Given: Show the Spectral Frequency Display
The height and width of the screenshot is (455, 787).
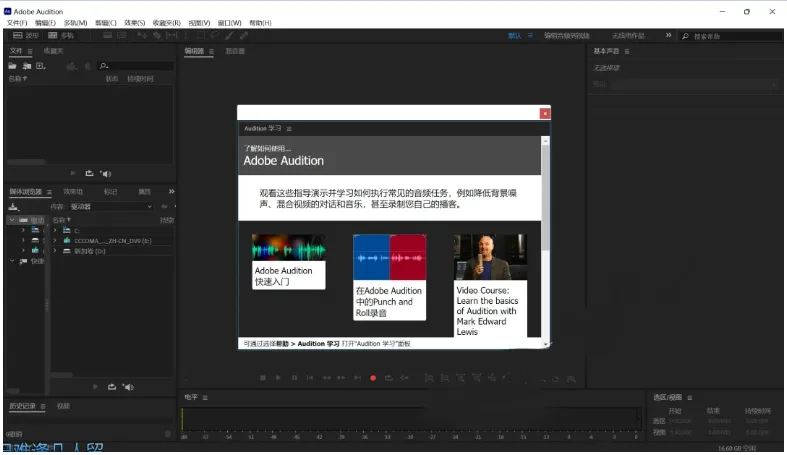Looking at the screenshot, I should (x=107, y=36).
